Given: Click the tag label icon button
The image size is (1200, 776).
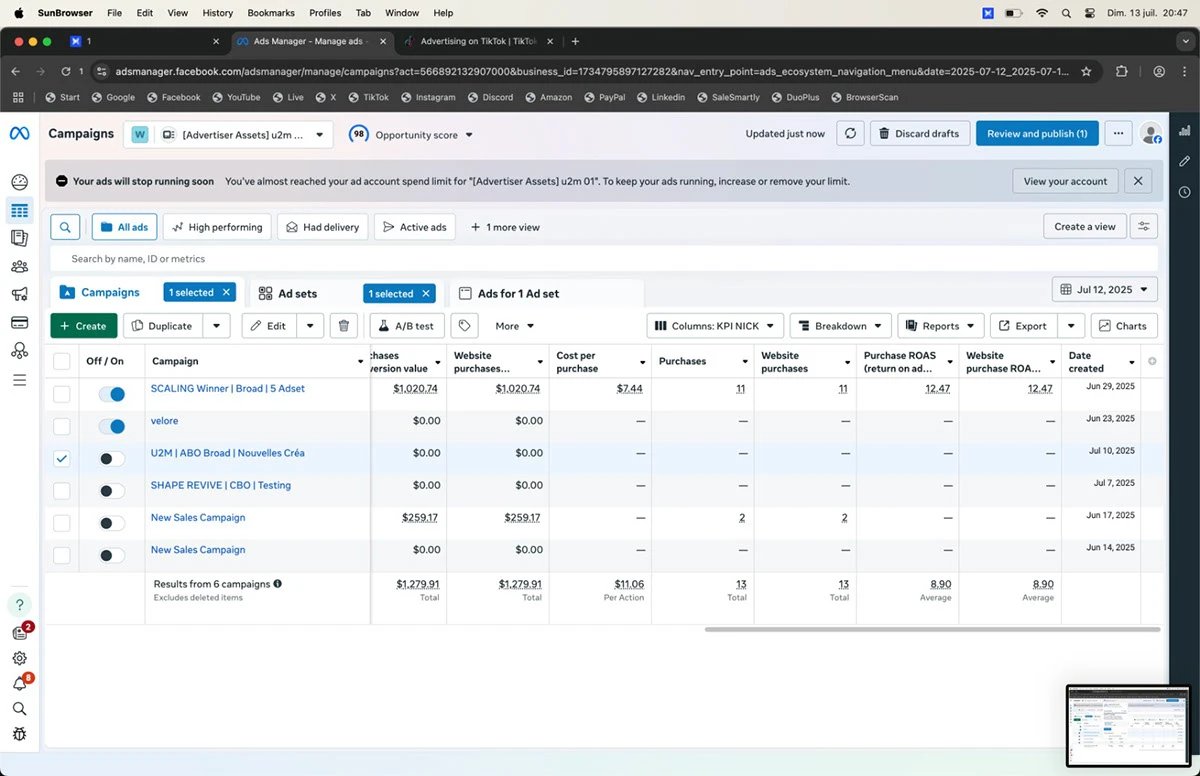Looking at the screenshot, I should coord(463,326).
